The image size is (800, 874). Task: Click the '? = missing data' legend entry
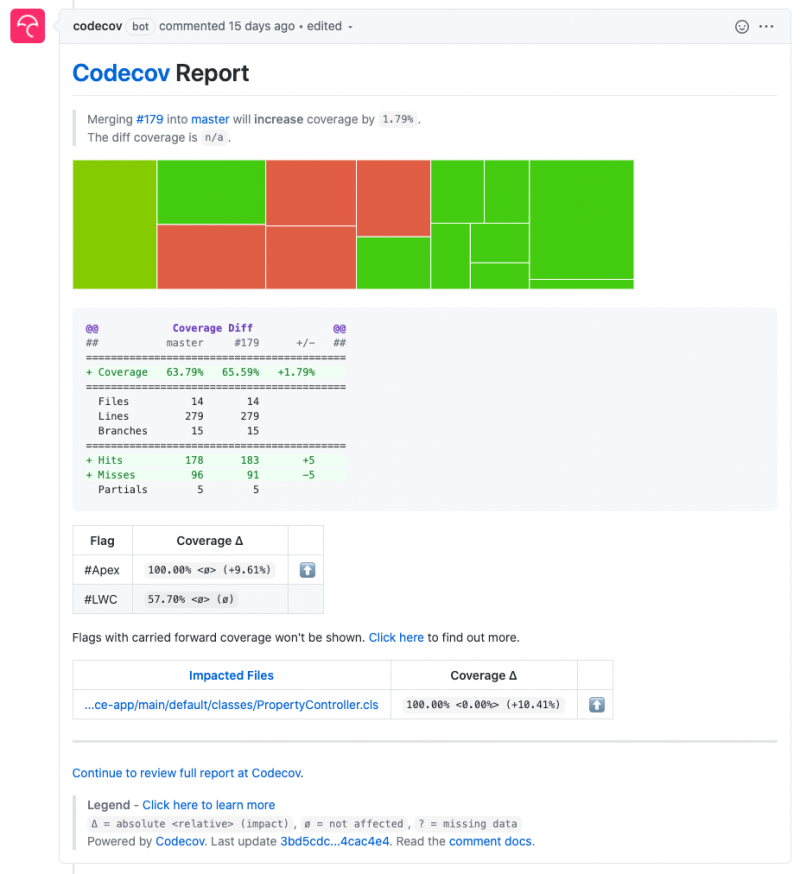tap(468, 824)
